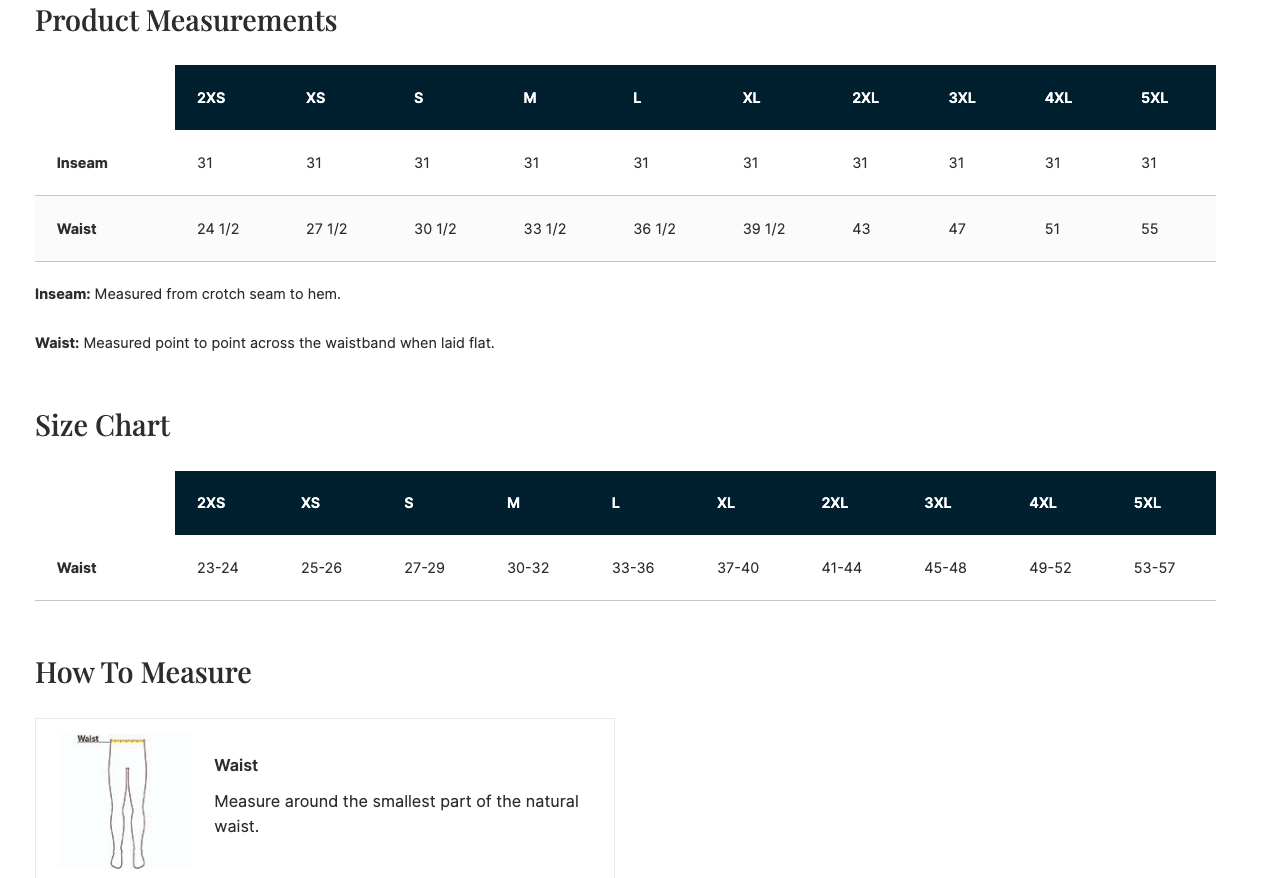Screen dimensions: 1273x878
Task: Click the bold Waist title beside the diagram
Action: click(236, 765)
